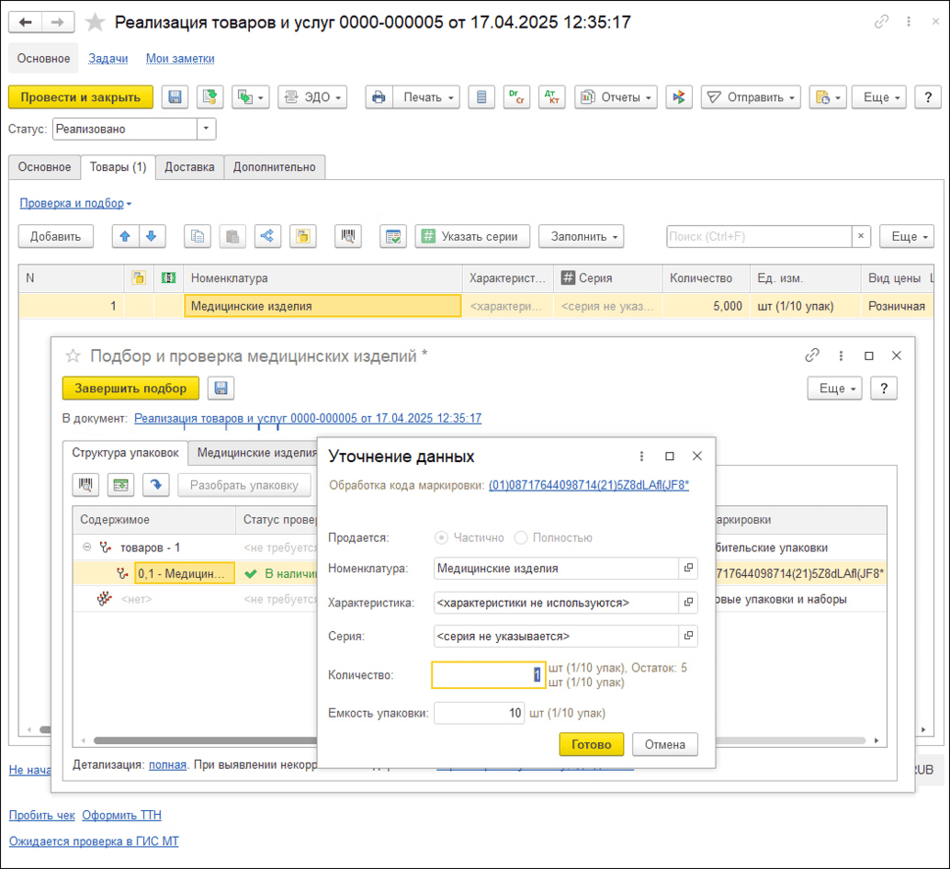The height and width of the screenshot is (869, 950).
Task: Open the Структура упаковок tab
Action: tap(125, 453)
